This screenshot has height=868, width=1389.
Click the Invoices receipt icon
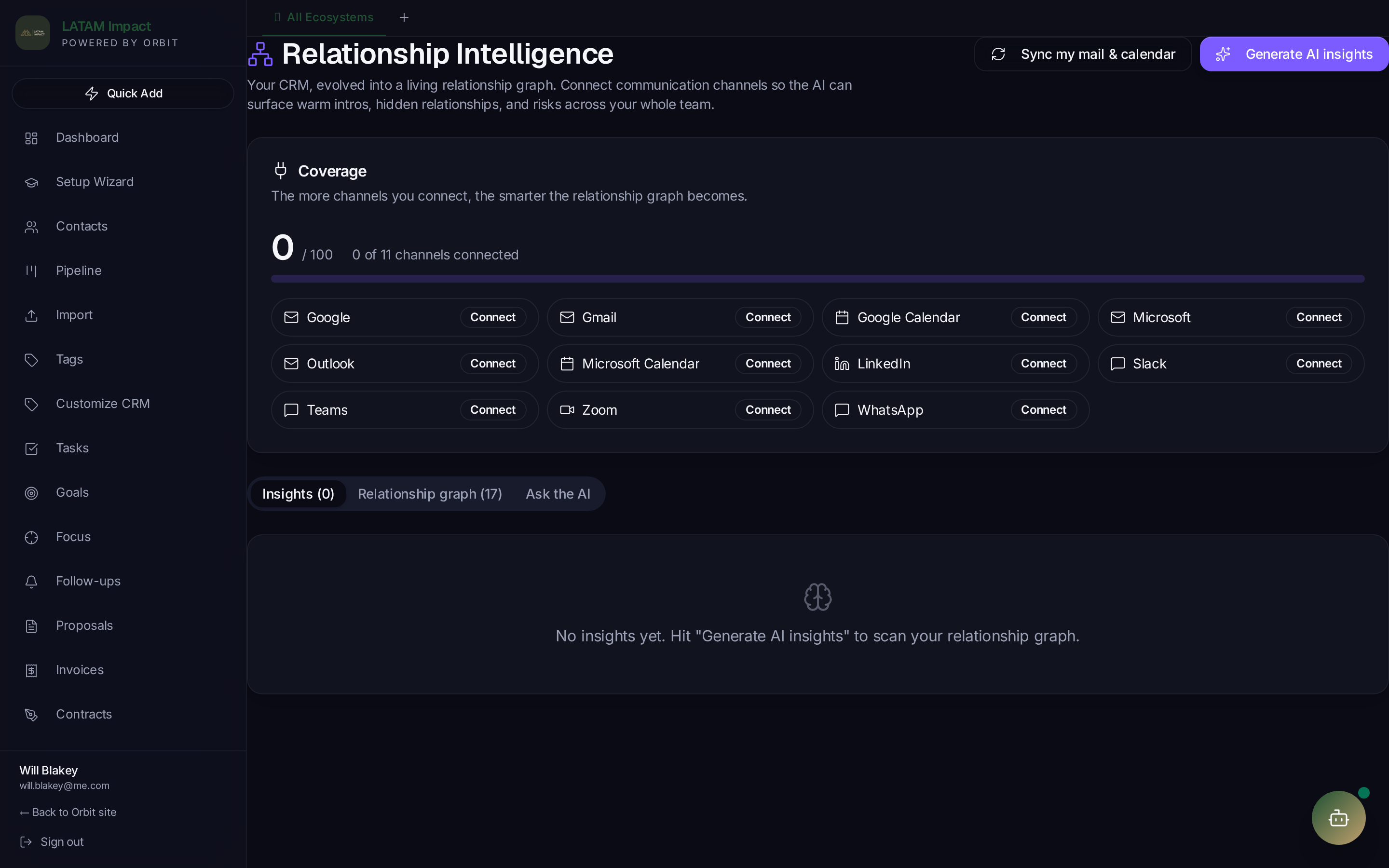[31, 670]
